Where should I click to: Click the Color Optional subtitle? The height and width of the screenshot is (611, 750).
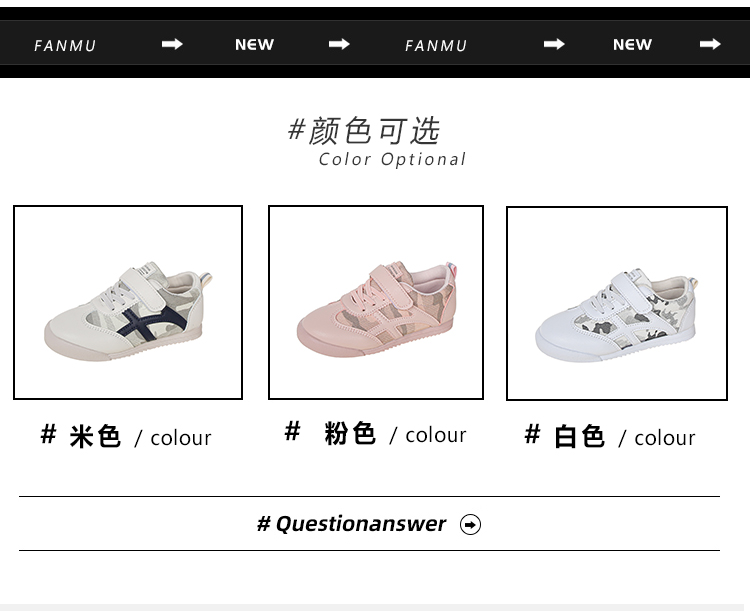click(x=392, y=159)
